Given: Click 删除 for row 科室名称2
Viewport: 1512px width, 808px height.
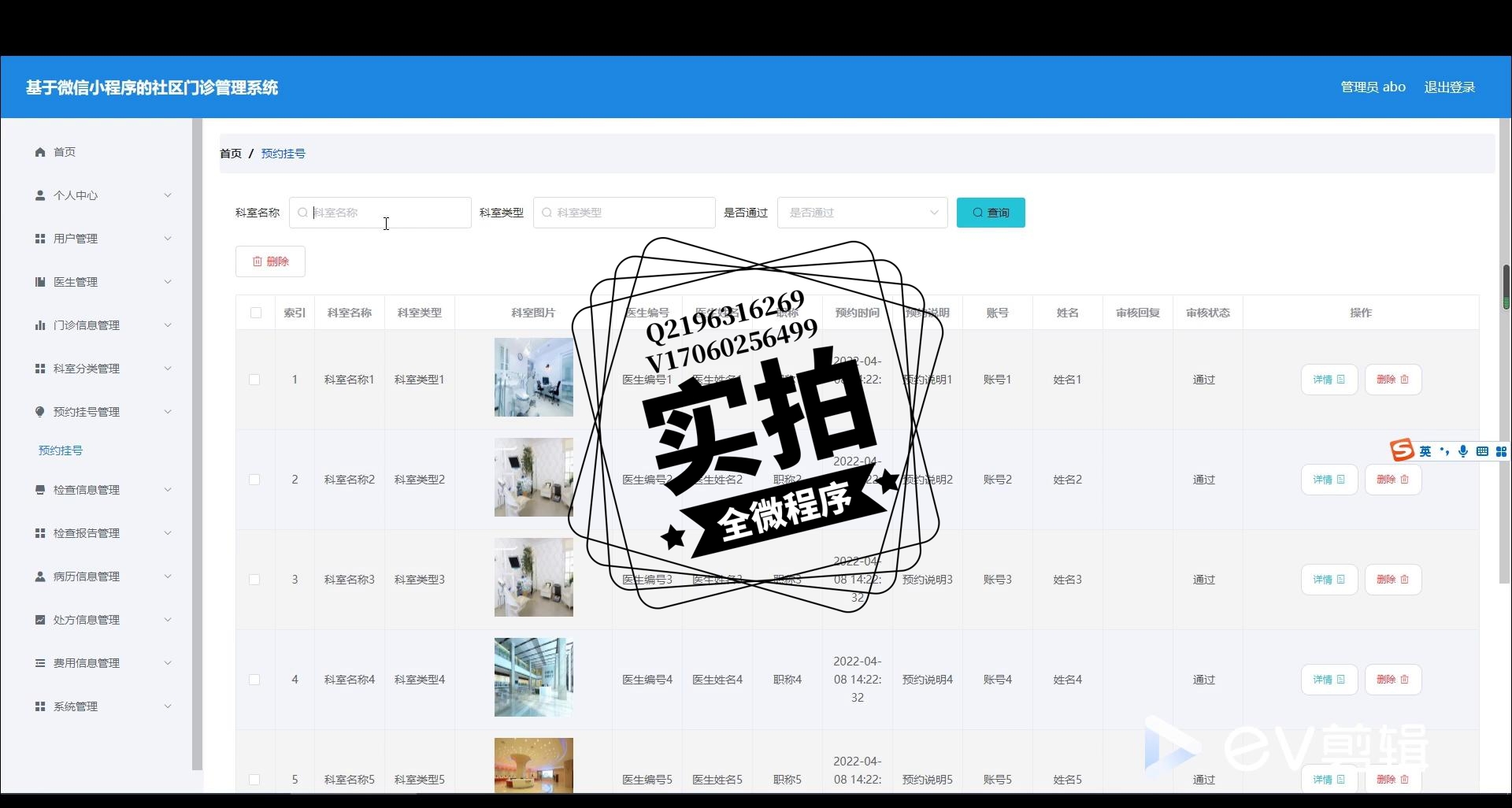Looking at the screenshot, I should [1393, 480].
